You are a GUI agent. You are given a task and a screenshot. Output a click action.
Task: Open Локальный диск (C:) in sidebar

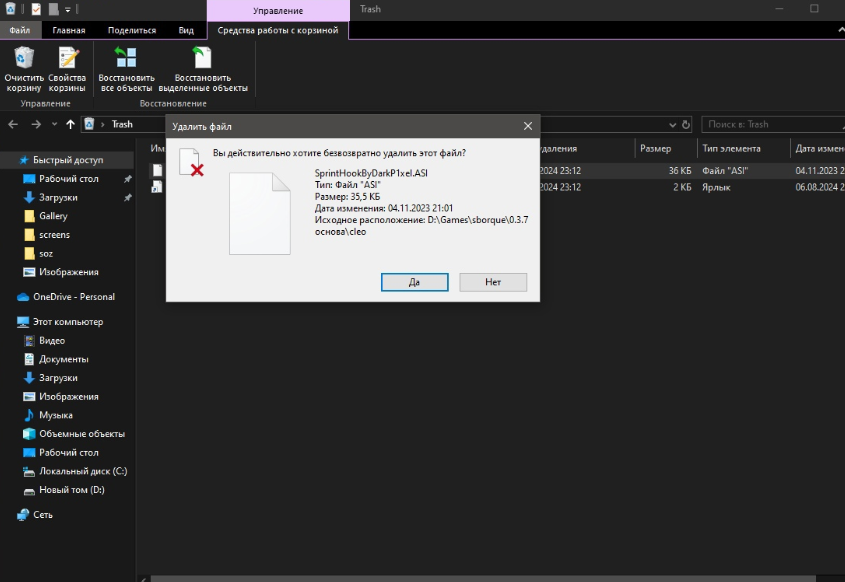[x=82, y=471]
